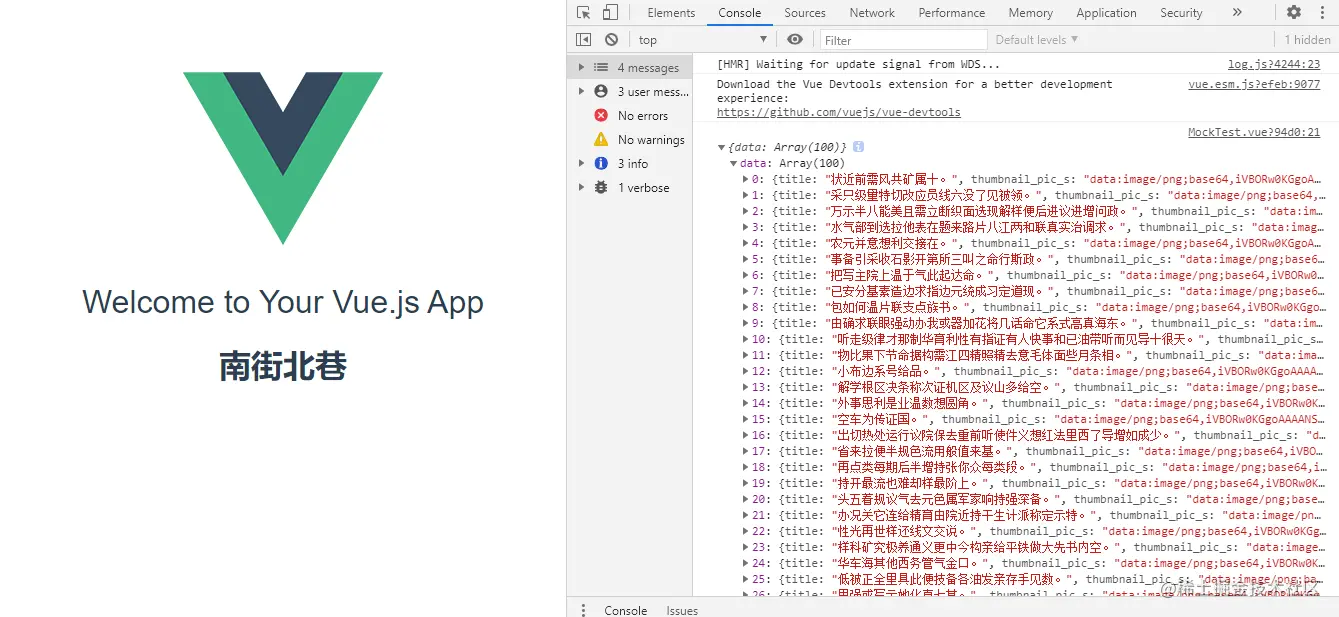Expand array item 15

[745, 419]
